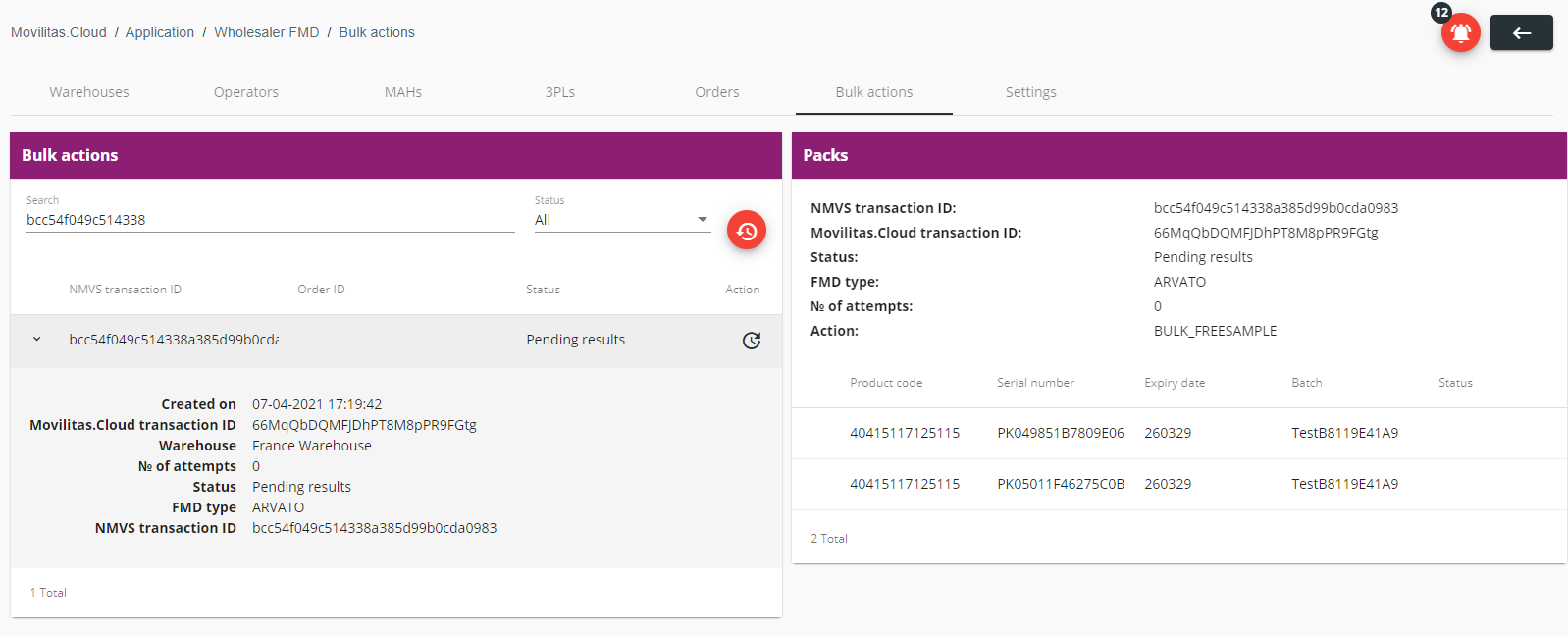Click the Product code column header
Viewport: 1568px width, 636px height.
coord(886,383)
